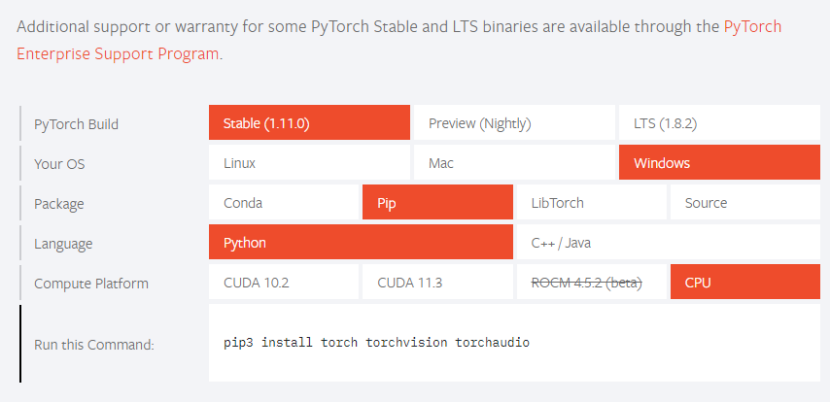Select Stable (1.11.0) PyTorch build
This screenshot has width=831, height=403.
pyautogui.click(x=309, y=123)
